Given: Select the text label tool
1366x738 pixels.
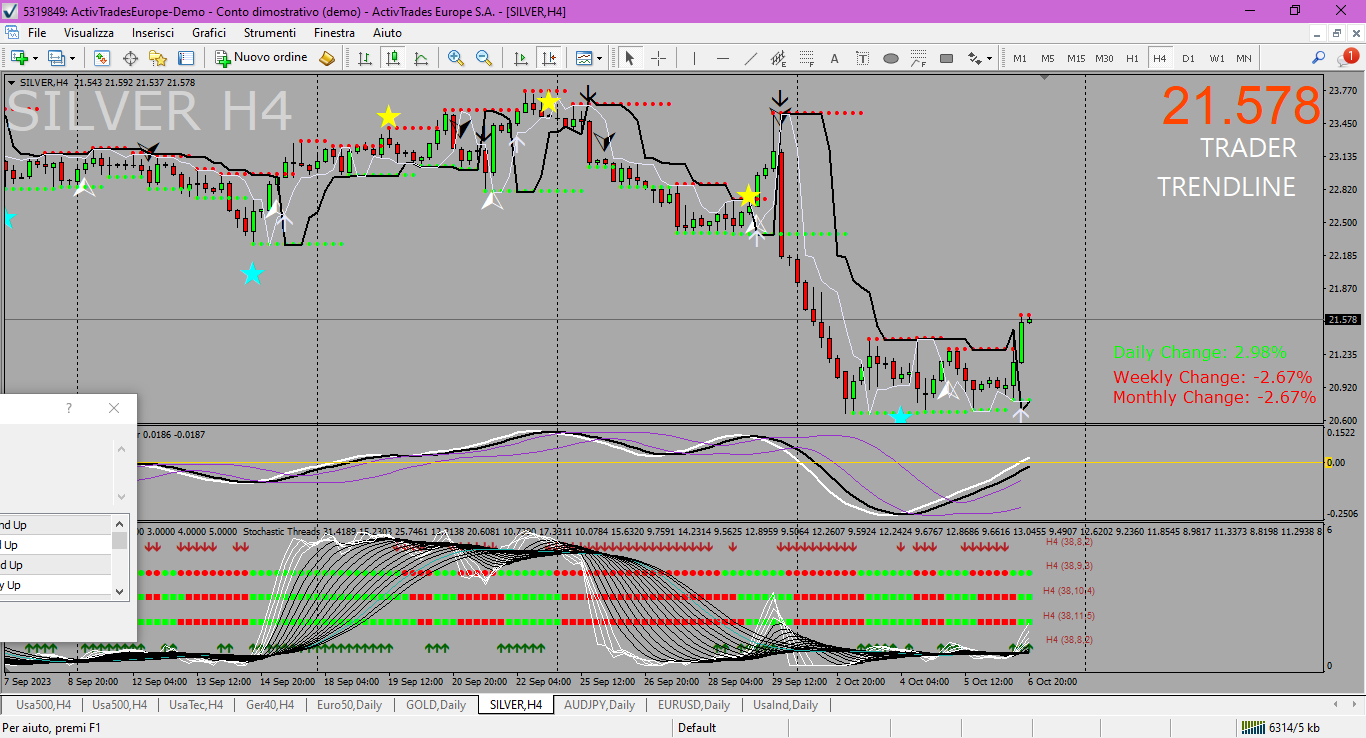Looking at the screenshot, I should pos(862,58).
